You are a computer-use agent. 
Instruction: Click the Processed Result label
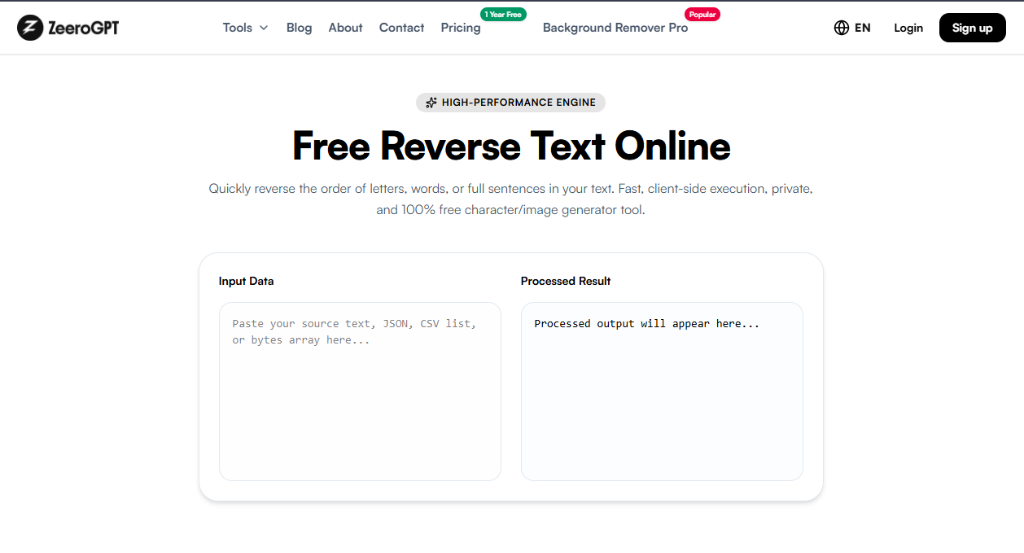tap(566, 281)
